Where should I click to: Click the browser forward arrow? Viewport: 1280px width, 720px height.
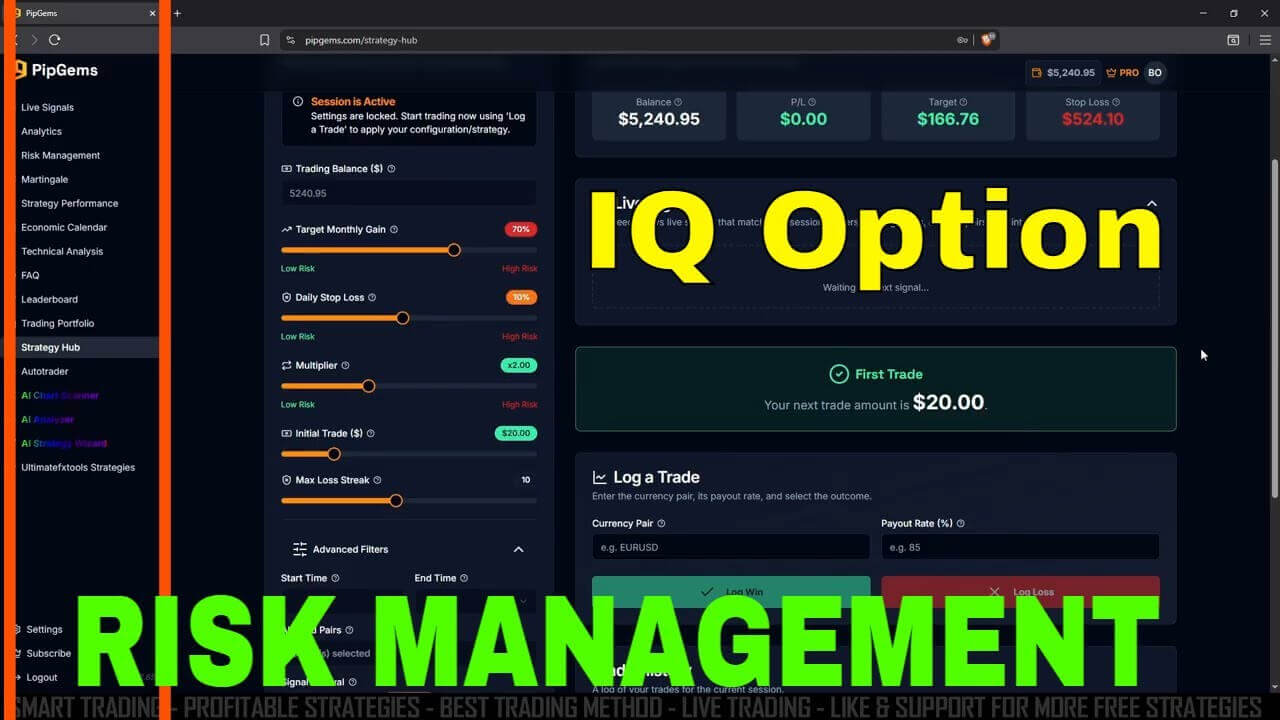(x=34, y=40)
